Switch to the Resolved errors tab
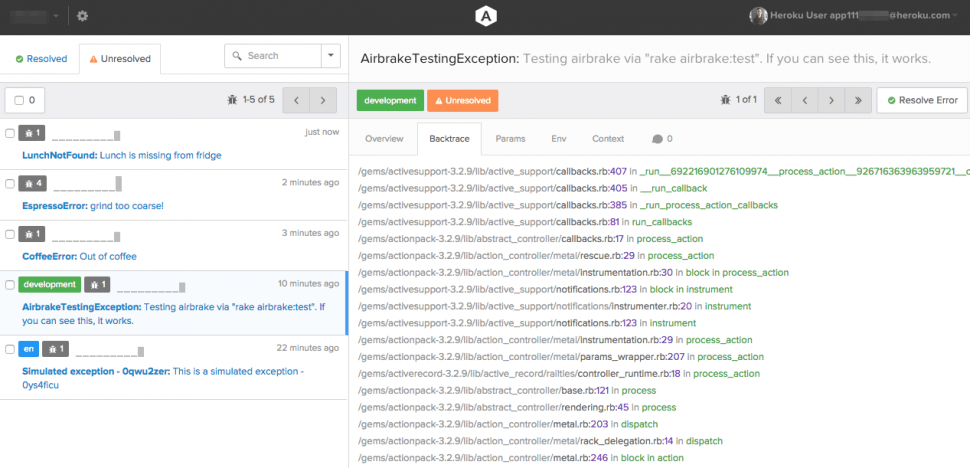 pyautogui.click(x=41, y=59)
